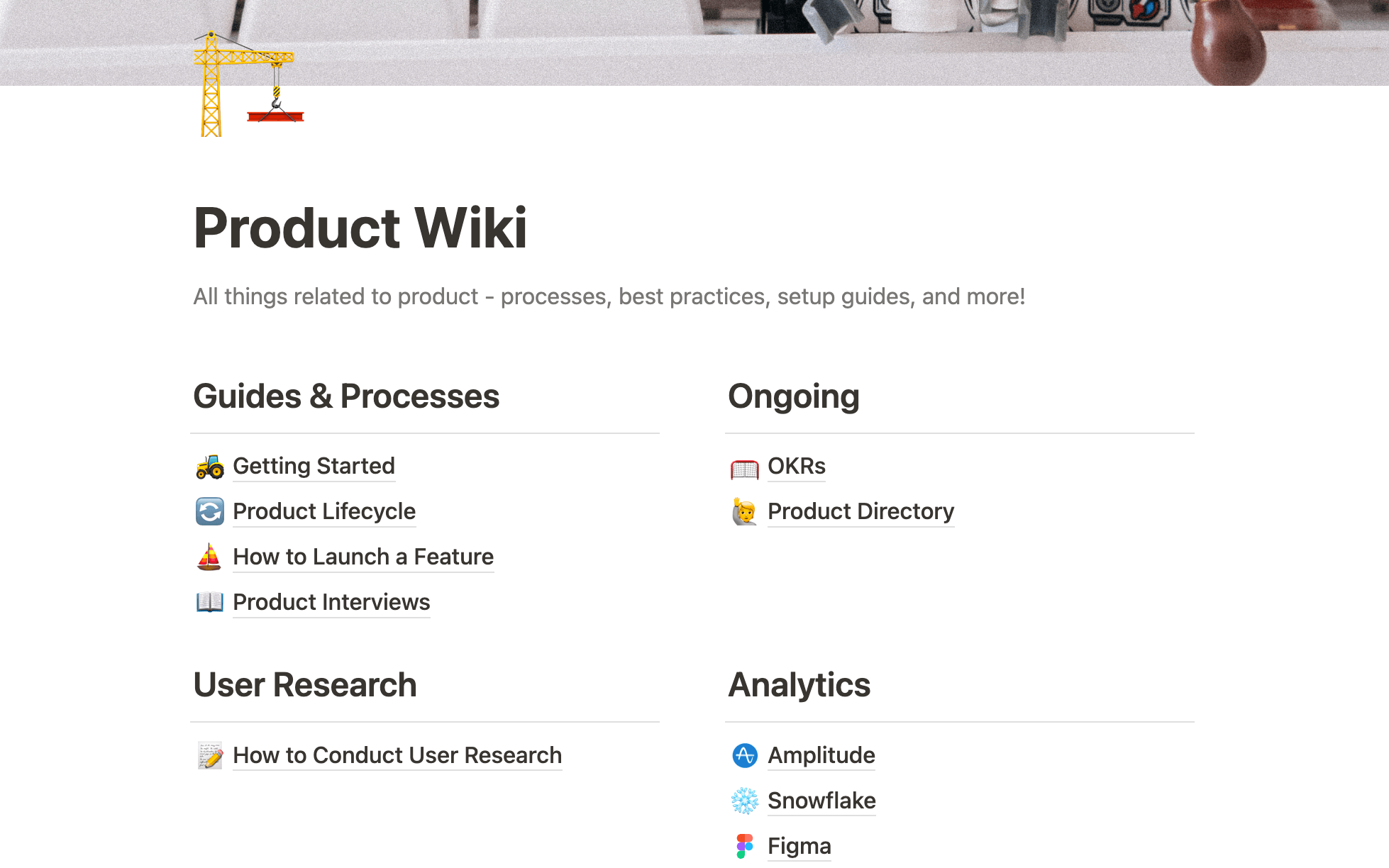Click the page cover image

pos(709,35)
